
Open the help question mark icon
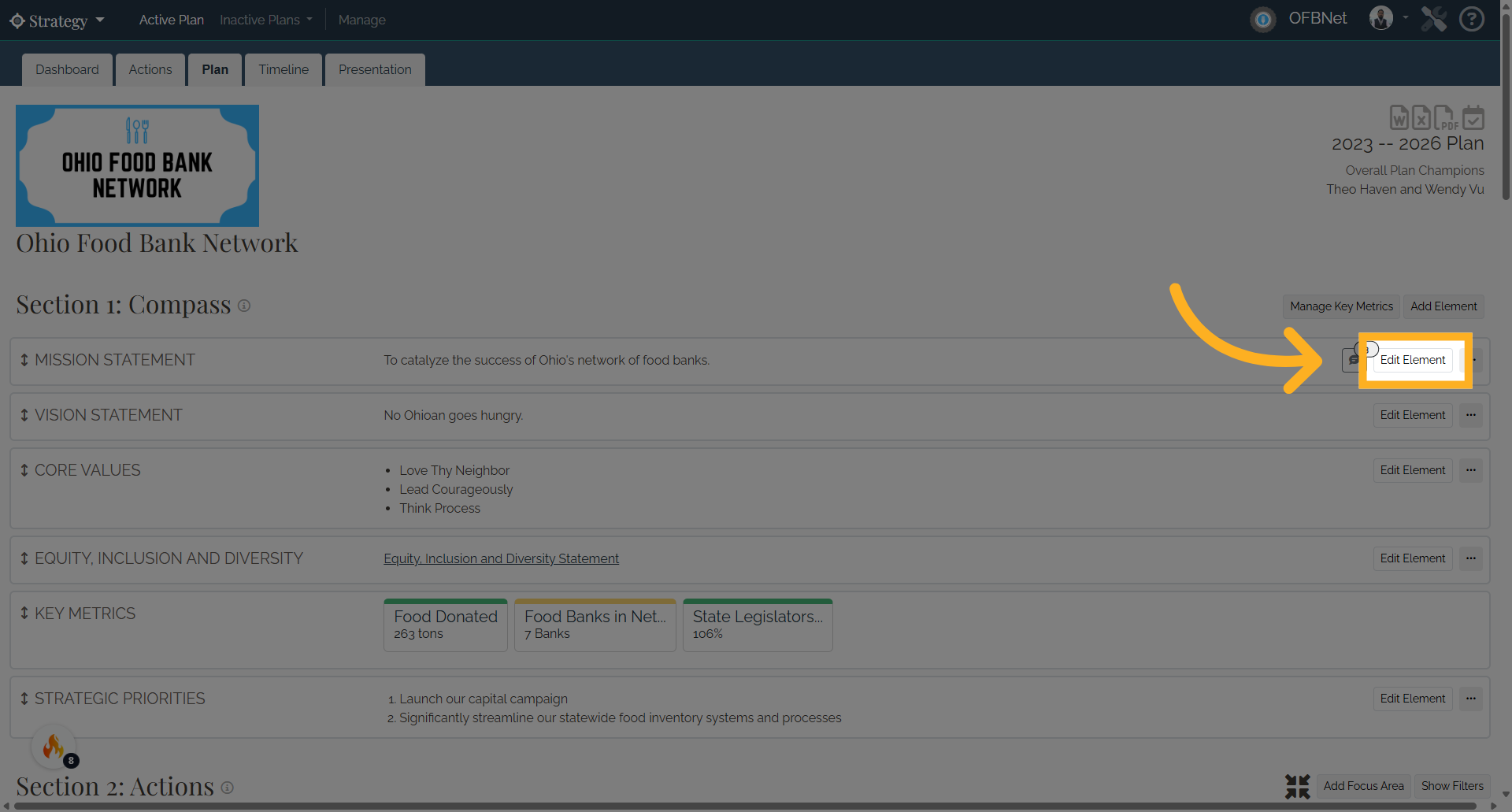1472,18
